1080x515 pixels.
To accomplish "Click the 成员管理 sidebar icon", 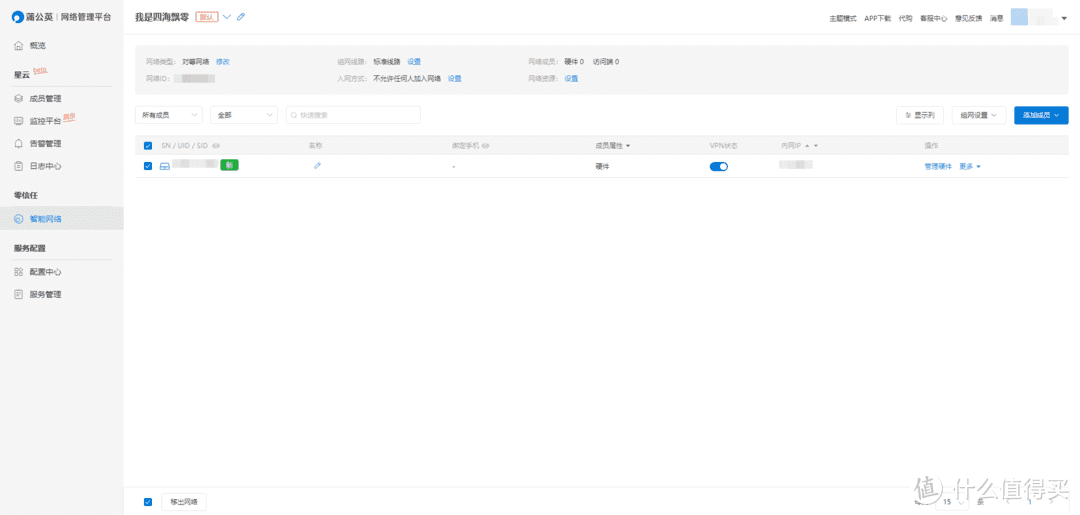I will 19,98.
